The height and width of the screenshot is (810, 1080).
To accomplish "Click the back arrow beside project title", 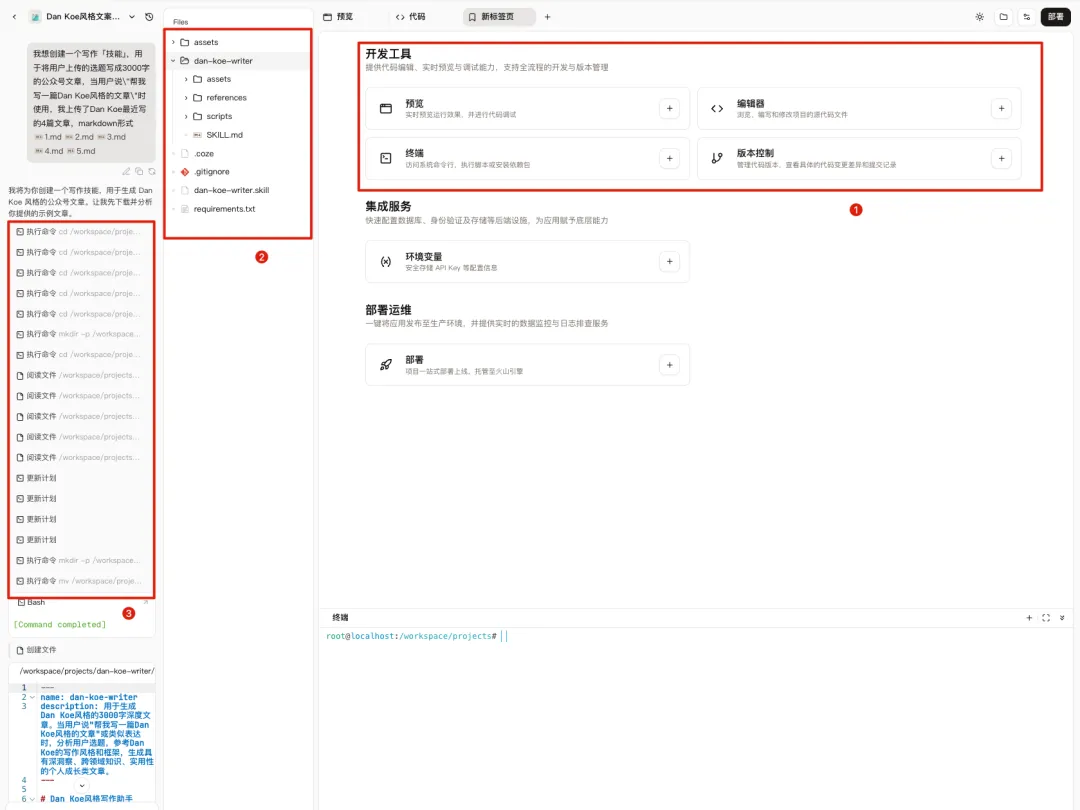I will (14, 17).
